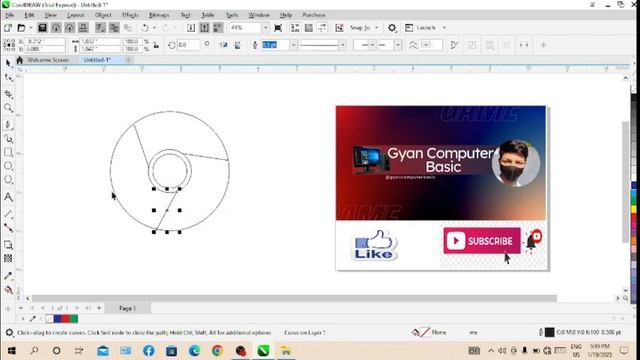Open Options gear in standard toolbar
Image resolution: width=640 pixels, height=360 pixels.
(392, 28)
